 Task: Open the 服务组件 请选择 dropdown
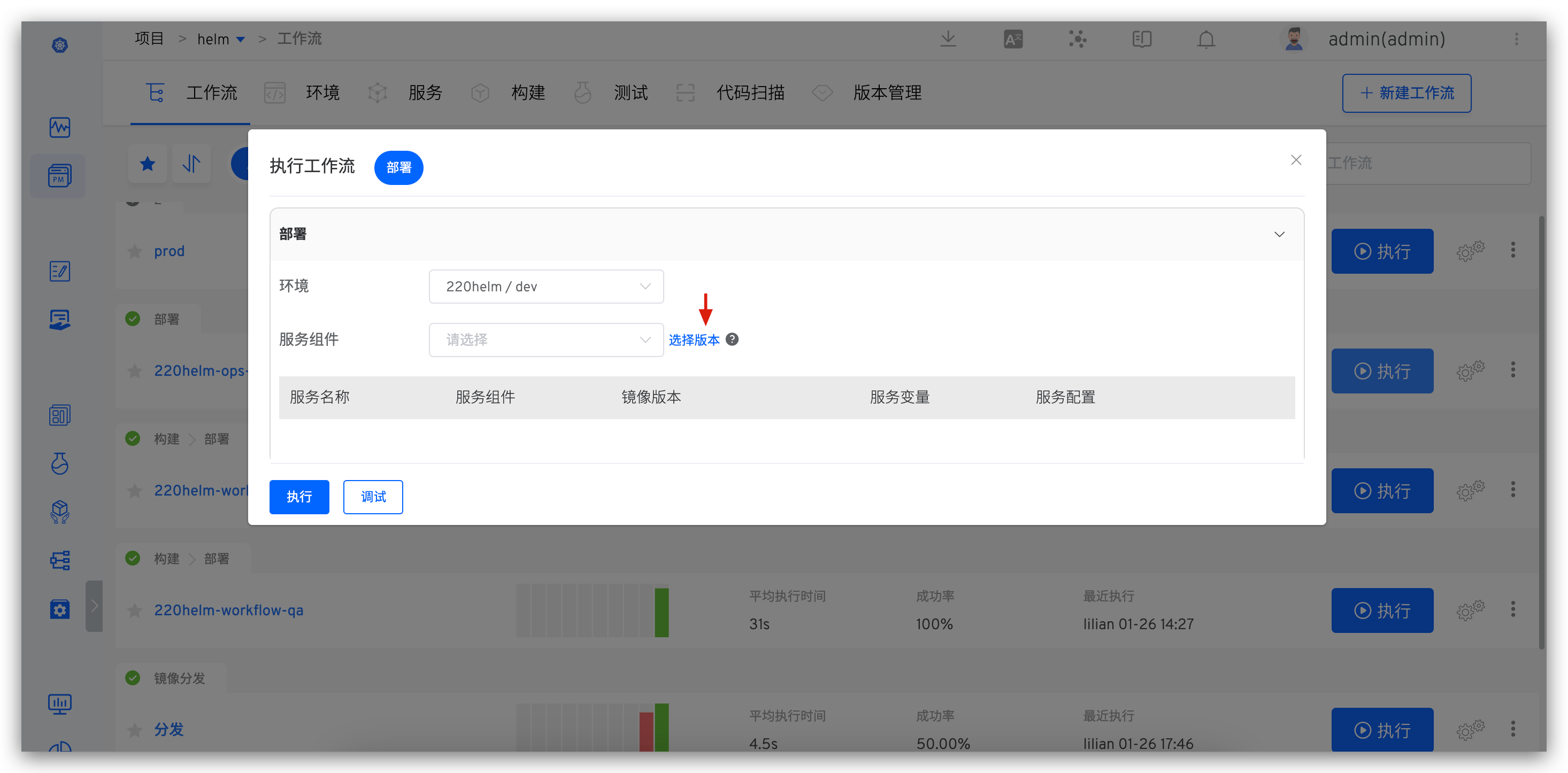point(546,339)
